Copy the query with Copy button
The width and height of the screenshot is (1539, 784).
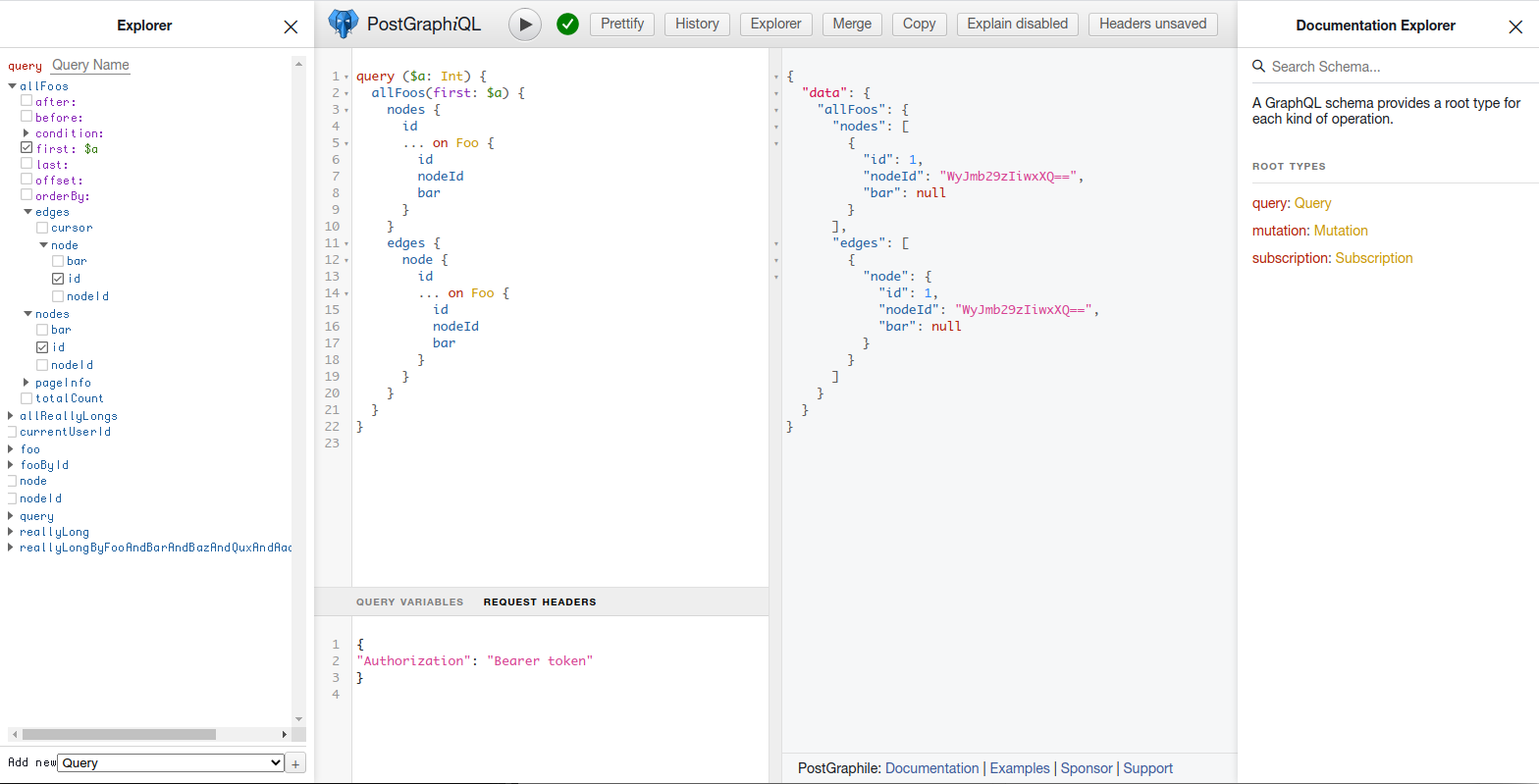point(919,24)
